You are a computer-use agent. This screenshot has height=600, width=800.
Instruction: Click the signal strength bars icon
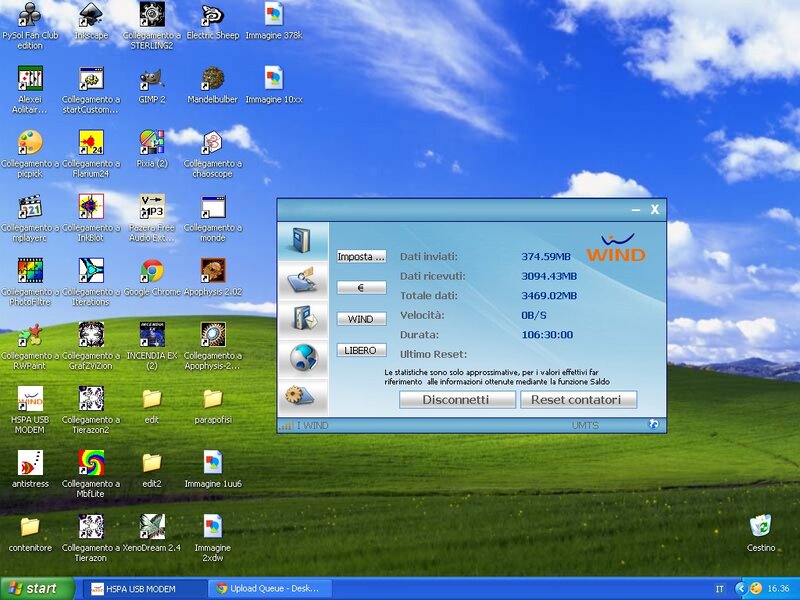[286, 425]
